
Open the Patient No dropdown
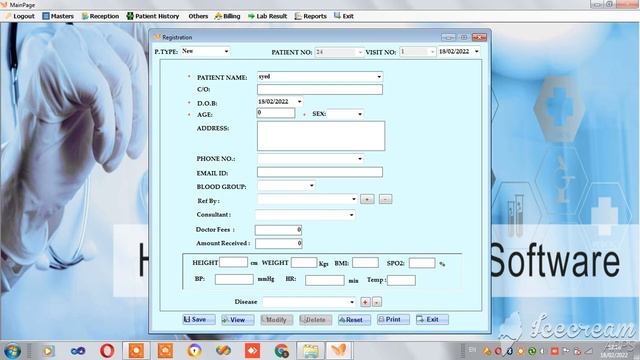tap(360, 52)
